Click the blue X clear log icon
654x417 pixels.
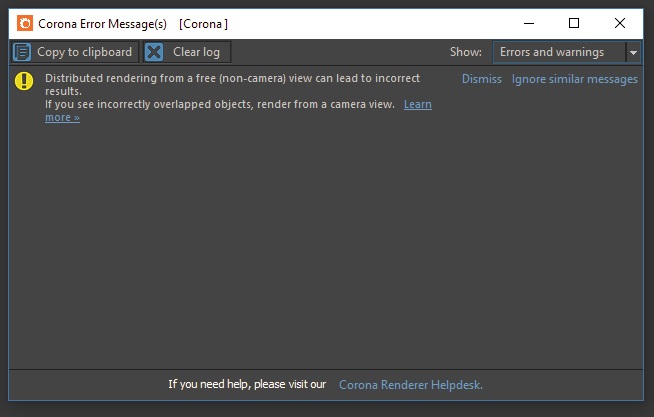tap(154, 52)
